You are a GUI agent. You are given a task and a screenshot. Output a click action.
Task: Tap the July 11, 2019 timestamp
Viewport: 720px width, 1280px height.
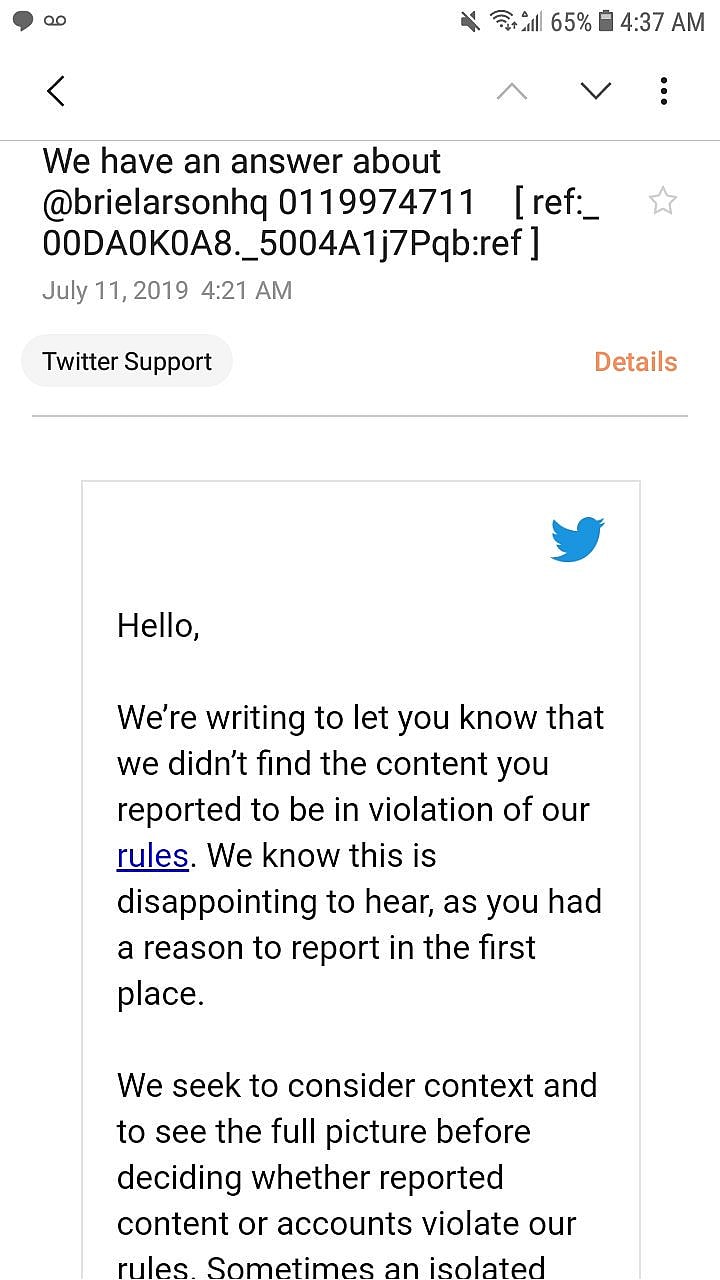tap(167, 290)
